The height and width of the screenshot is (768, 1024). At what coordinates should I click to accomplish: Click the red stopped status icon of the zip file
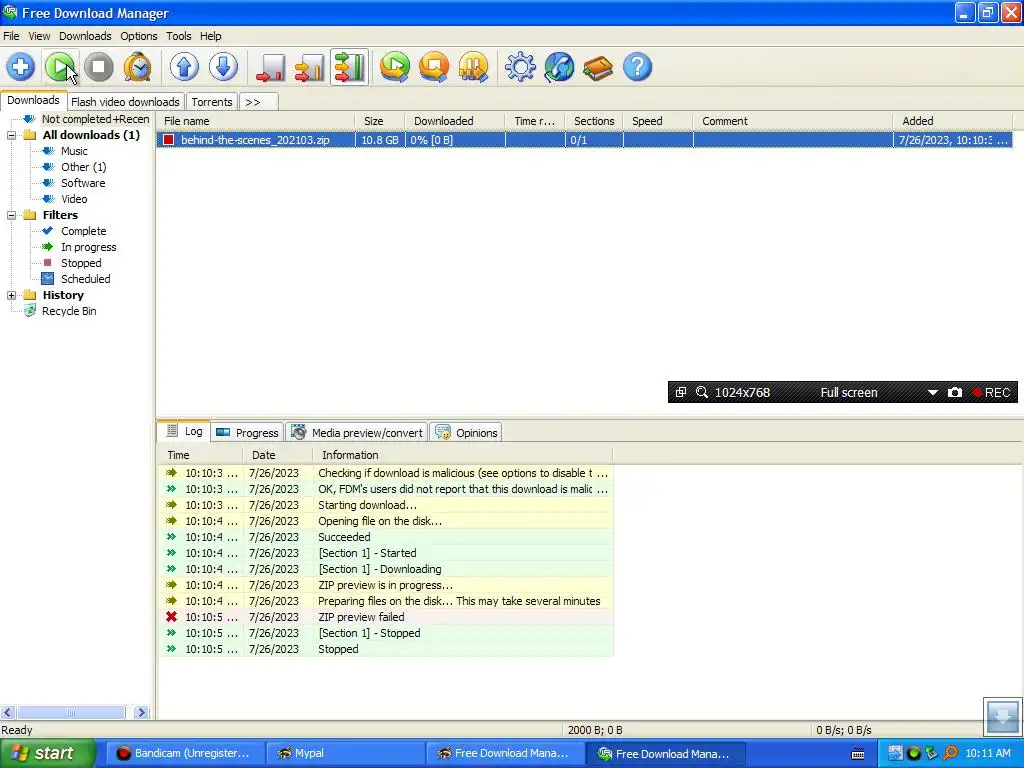pos(168,140)
